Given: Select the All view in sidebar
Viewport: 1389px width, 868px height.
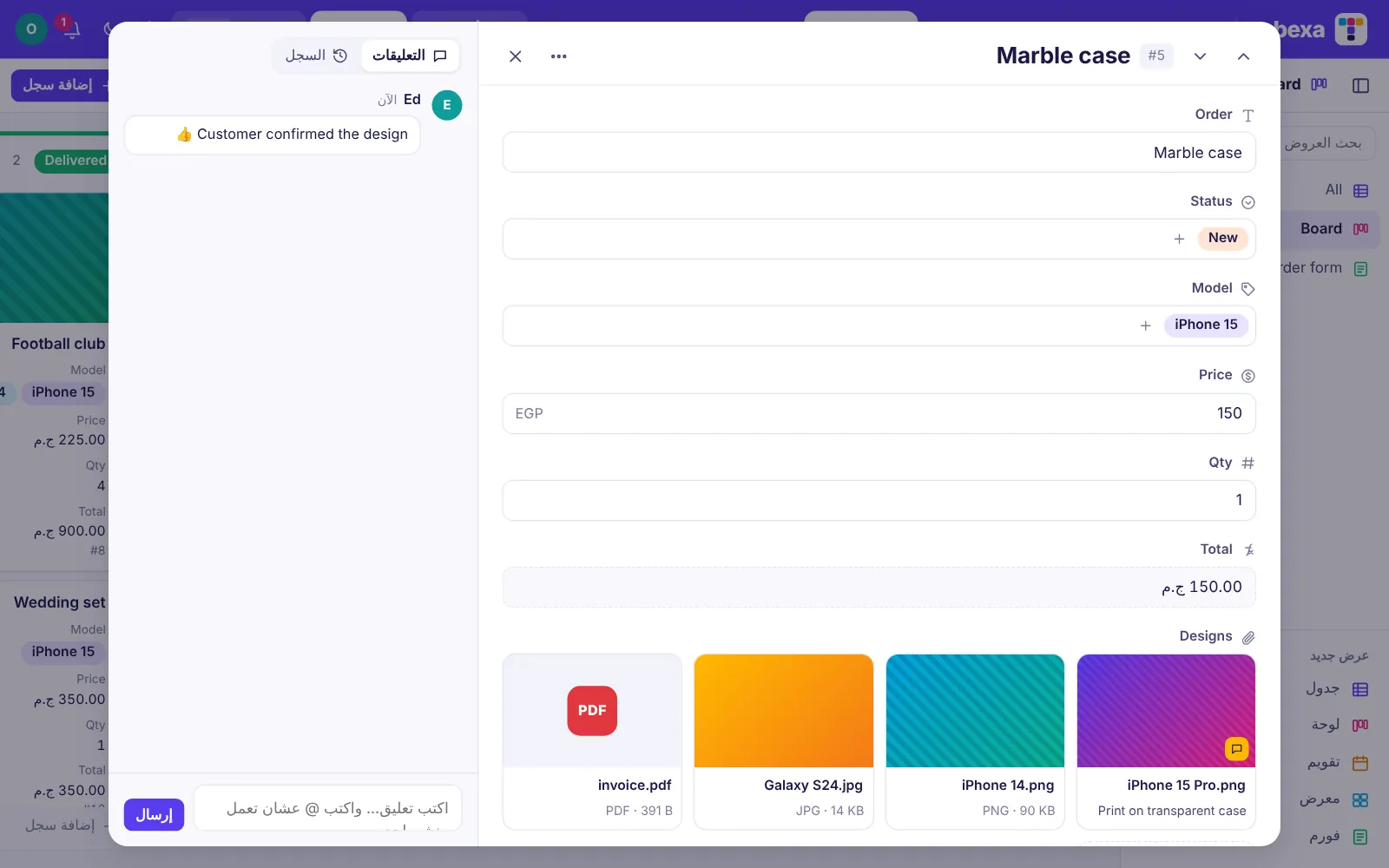Looking at the screenshot, I should tap(1346, 190).
